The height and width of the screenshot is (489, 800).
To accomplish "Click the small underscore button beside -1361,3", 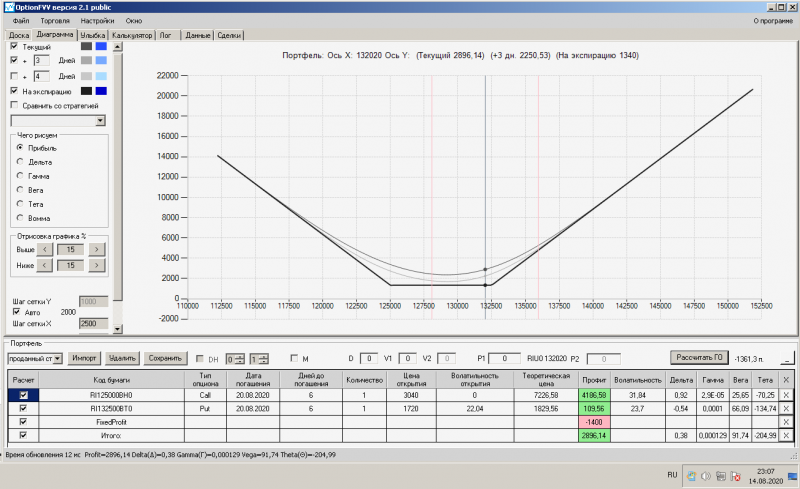I will pyautogui.click(x=786, y=358).
